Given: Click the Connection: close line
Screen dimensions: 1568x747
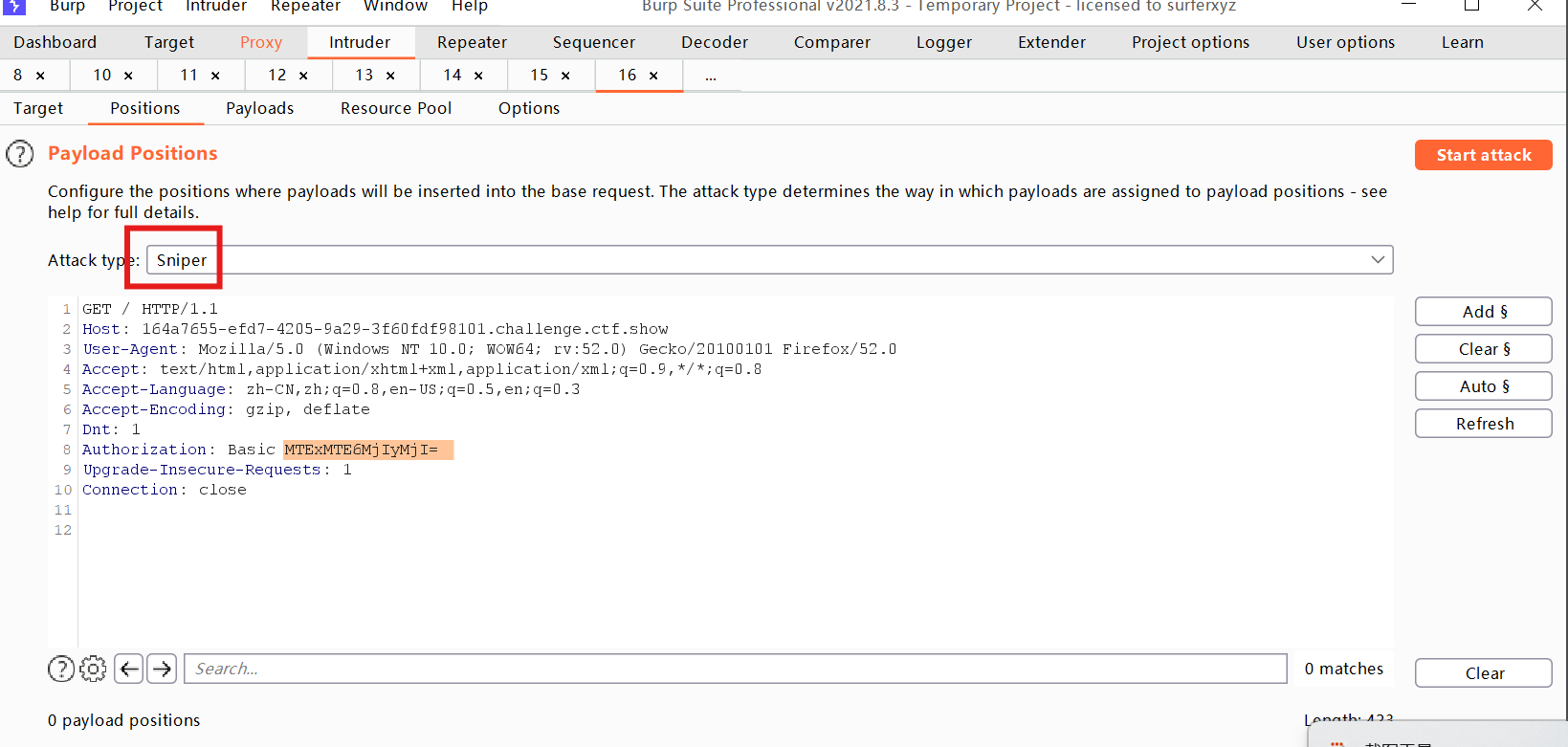Looking at the screenshot, I should [x=165, y=490].
